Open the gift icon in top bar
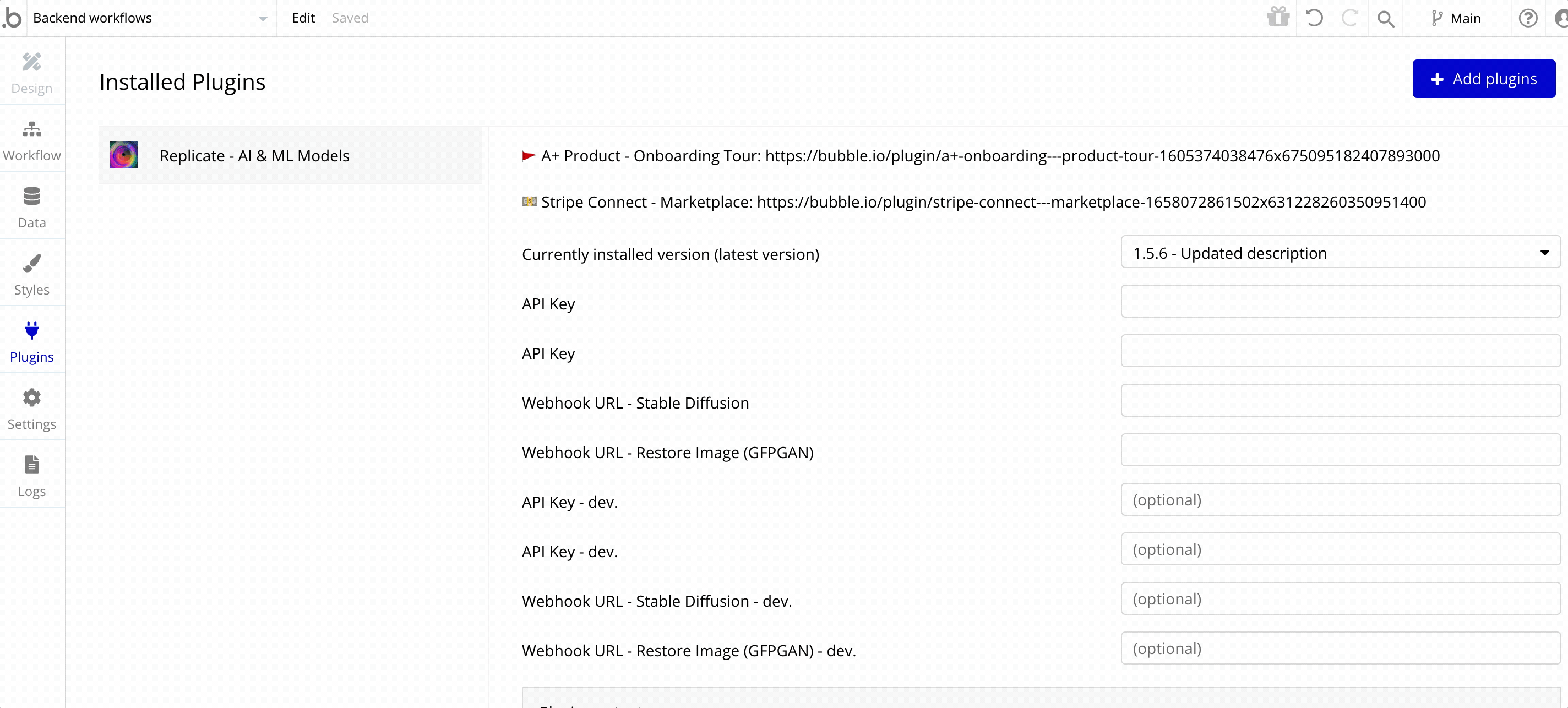This screenshot has height=708, width=1568. [x=1278, y=18]
